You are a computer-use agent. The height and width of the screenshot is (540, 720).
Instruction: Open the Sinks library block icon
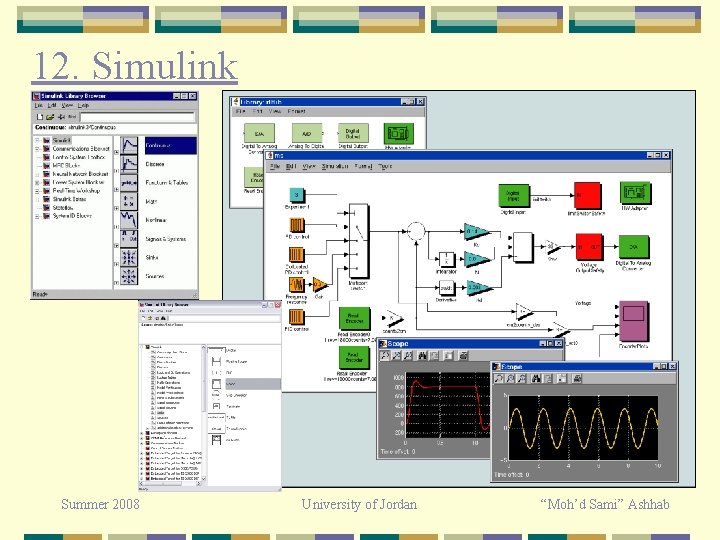[x=129, y=258]
